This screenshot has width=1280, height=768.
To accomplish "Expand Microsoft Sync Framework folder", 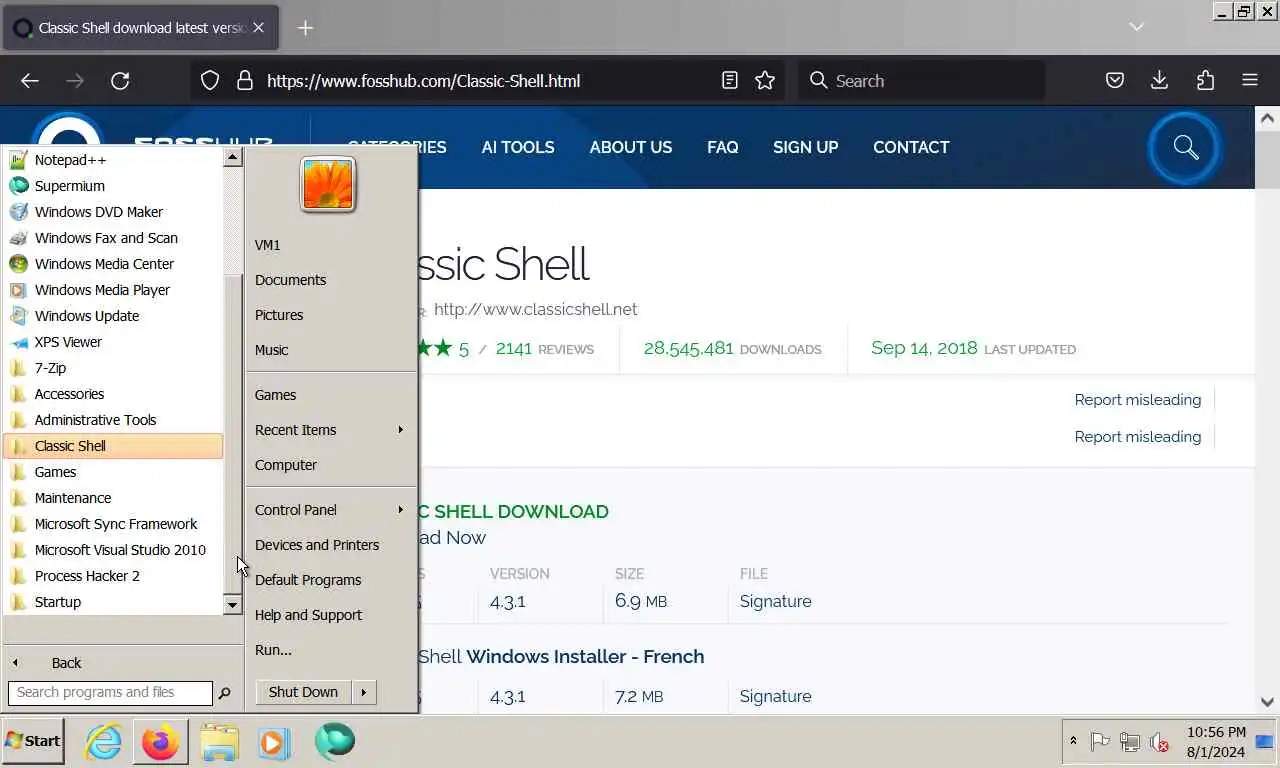I will [113, 524].
